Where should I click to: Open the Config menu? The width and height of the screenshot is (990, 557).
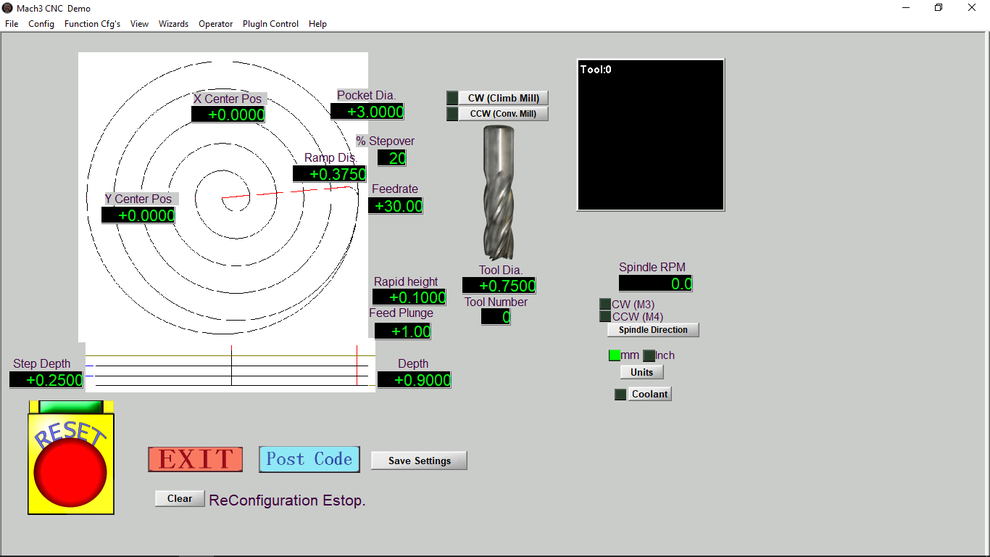point(41,24)
